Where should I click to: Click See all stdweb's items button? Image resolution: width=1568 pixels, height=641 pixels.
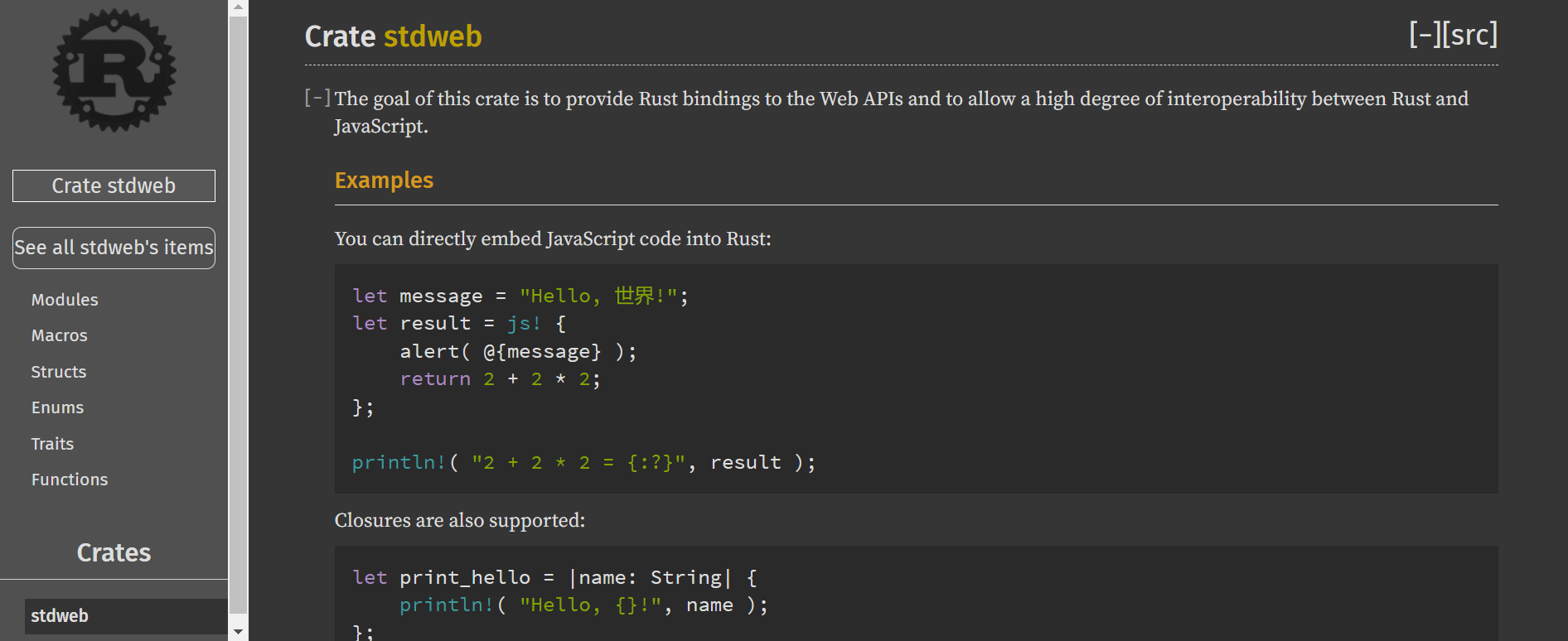[114, 248]
